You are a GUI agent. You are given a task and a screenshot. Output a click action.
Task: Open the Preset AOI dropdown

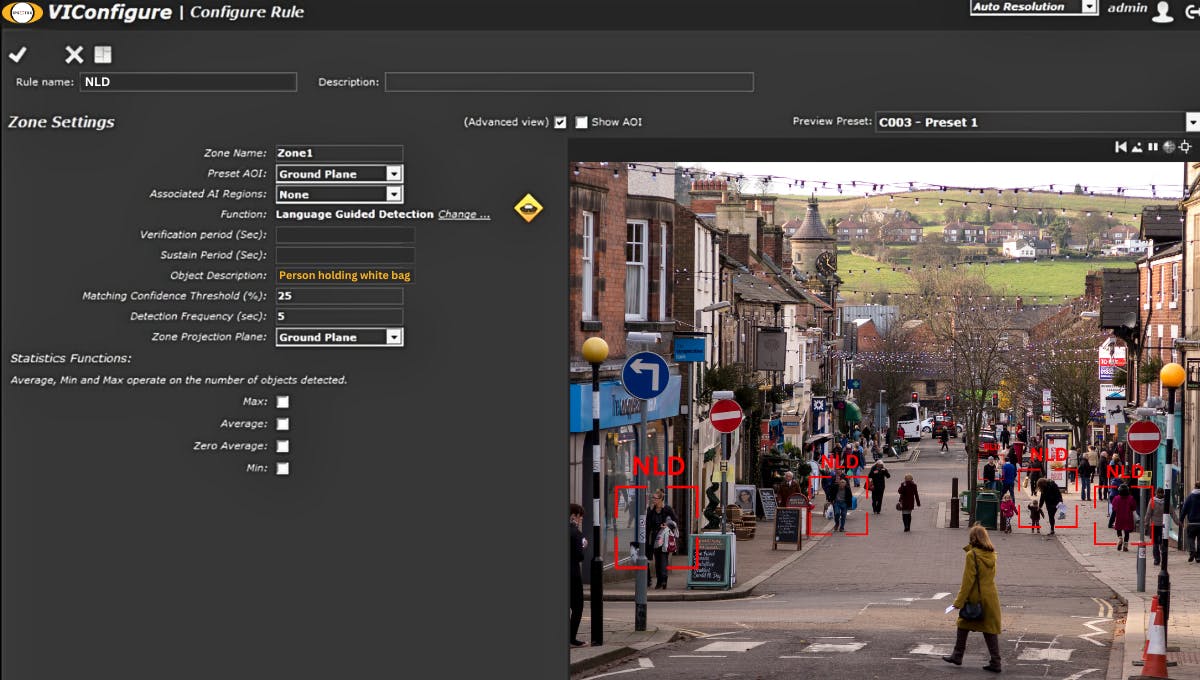339,174
